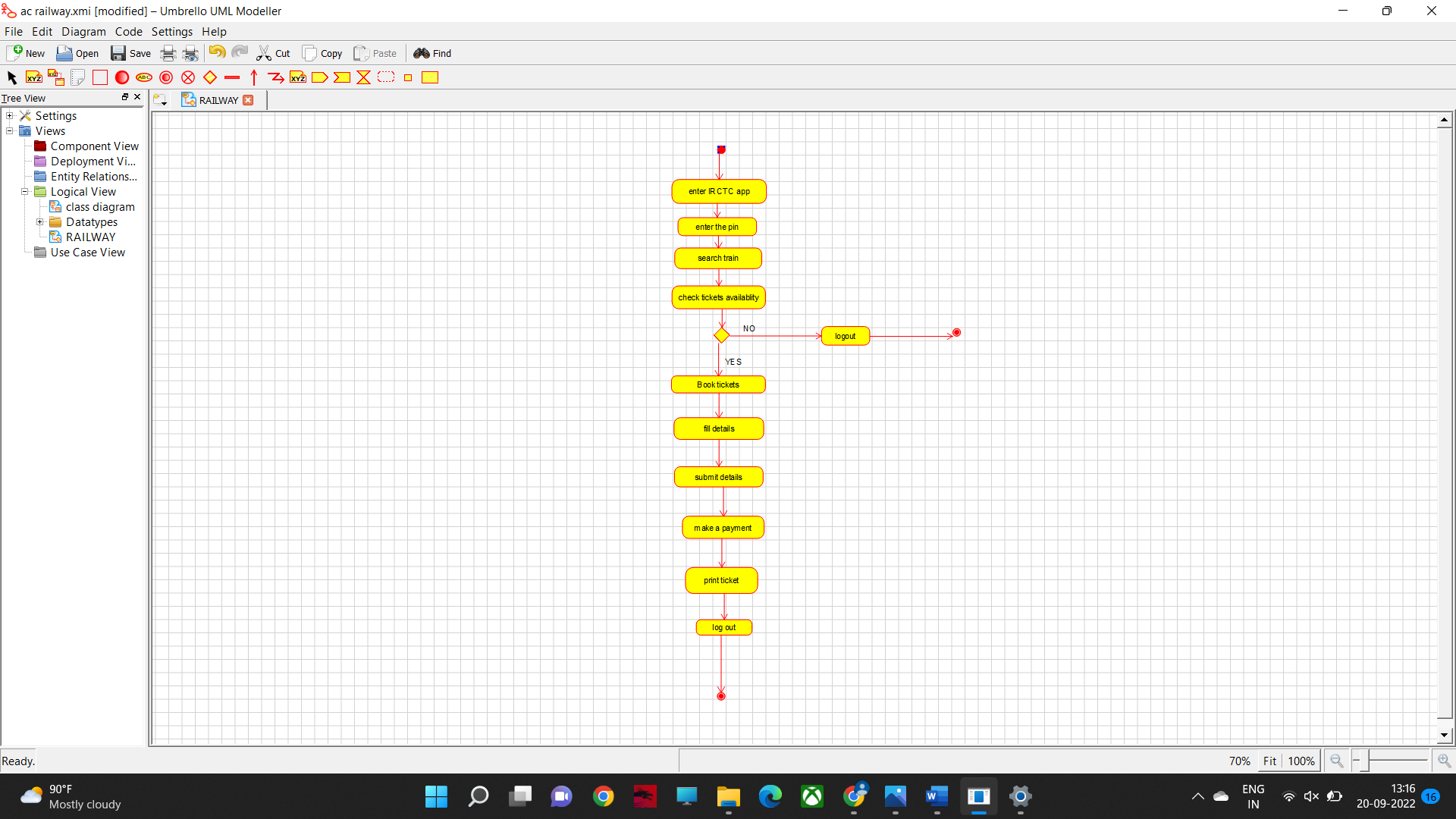Select the Send Signal pentagon tool
This screenshot has width=1456, height=819.
click(319, 77)
